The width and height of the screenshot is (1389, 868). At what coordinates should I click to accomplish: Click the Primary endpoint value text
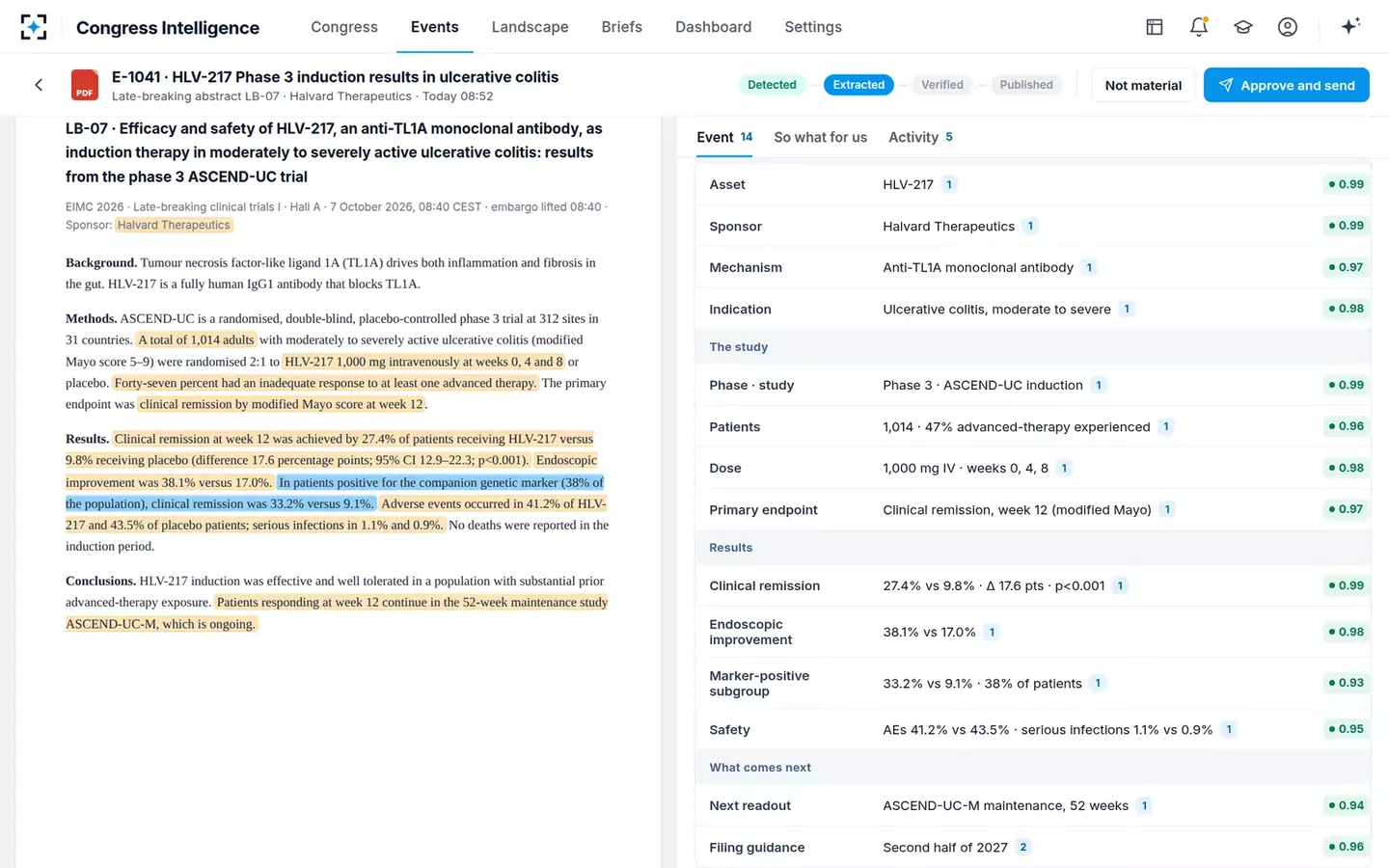(x=1017, y=509)
